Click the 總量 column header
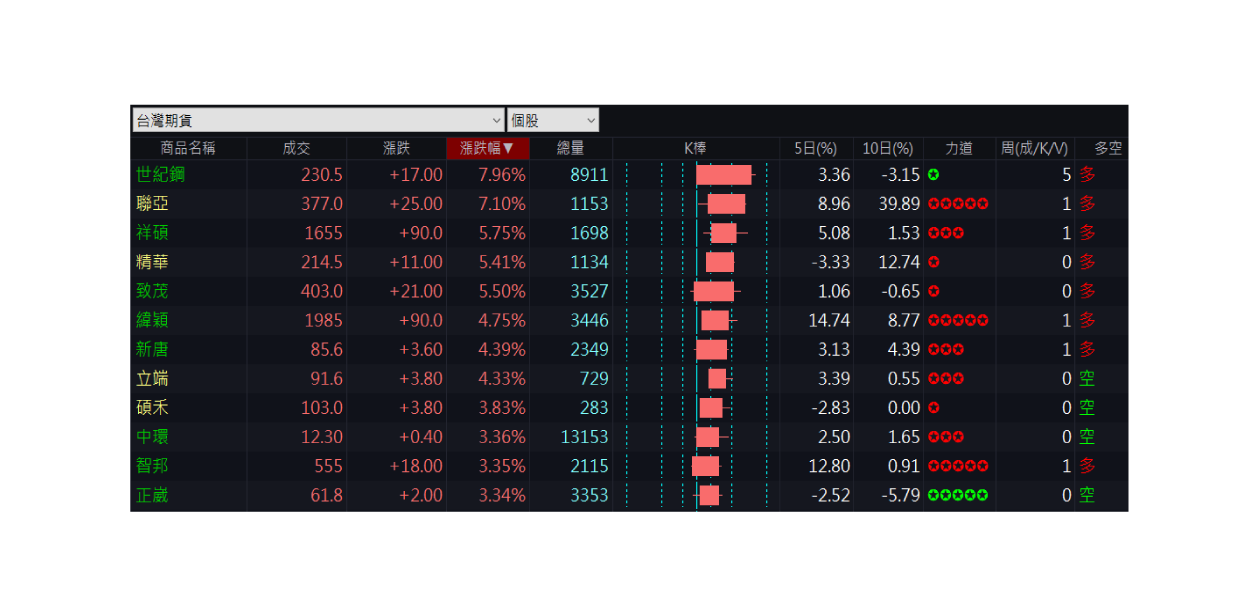Image resolution: width=1257 pixels, height=615 pixels. click(x=570, y=148)
